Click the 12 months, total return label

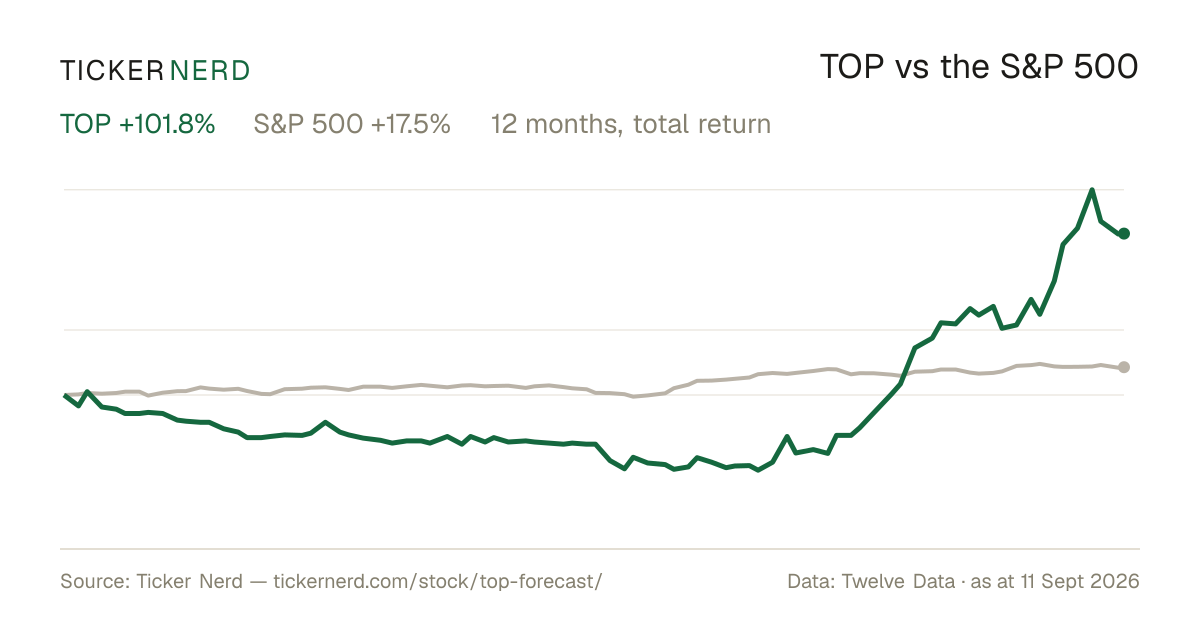[x=631, y=124]
